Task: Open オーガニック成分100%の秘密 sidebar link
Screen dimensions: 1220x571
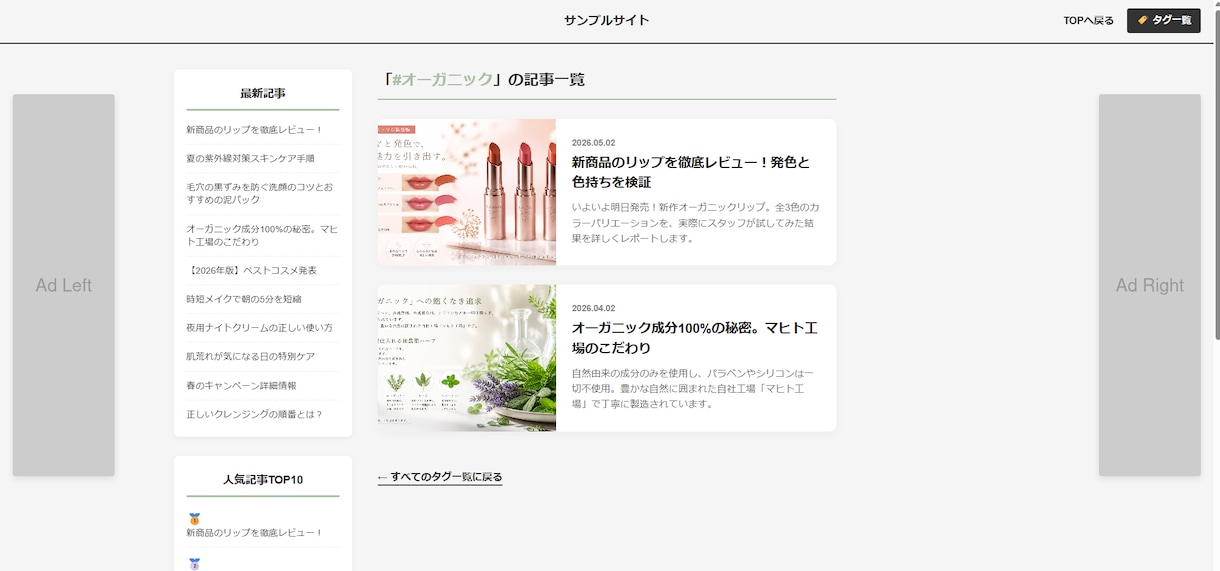Action: point(262,235)
